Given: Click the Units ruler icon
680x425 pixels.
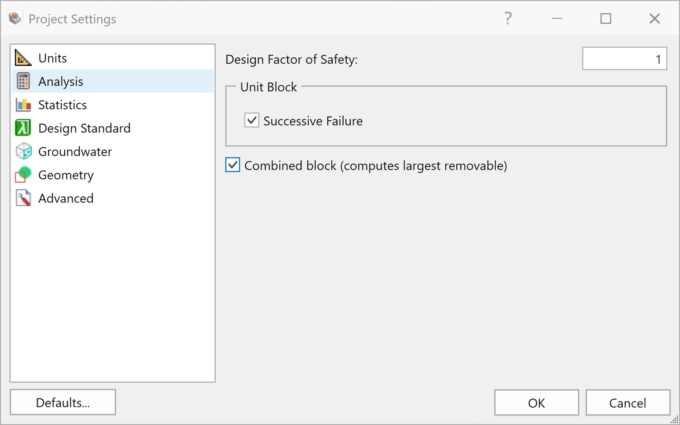Looking at the screenshot, I should [23, 58].
